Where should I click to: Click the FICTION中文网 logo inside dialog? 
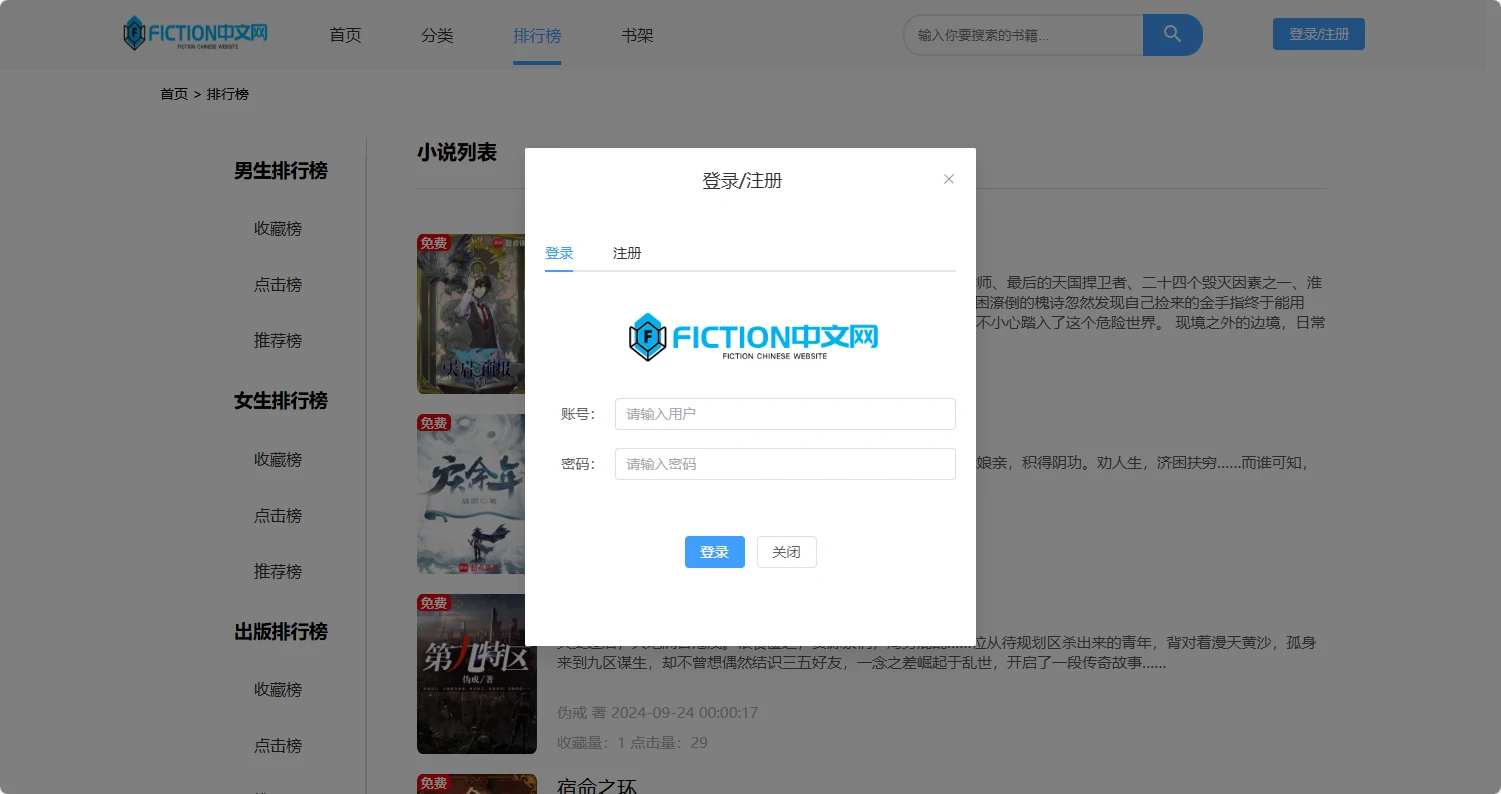(x=753, y=337)
